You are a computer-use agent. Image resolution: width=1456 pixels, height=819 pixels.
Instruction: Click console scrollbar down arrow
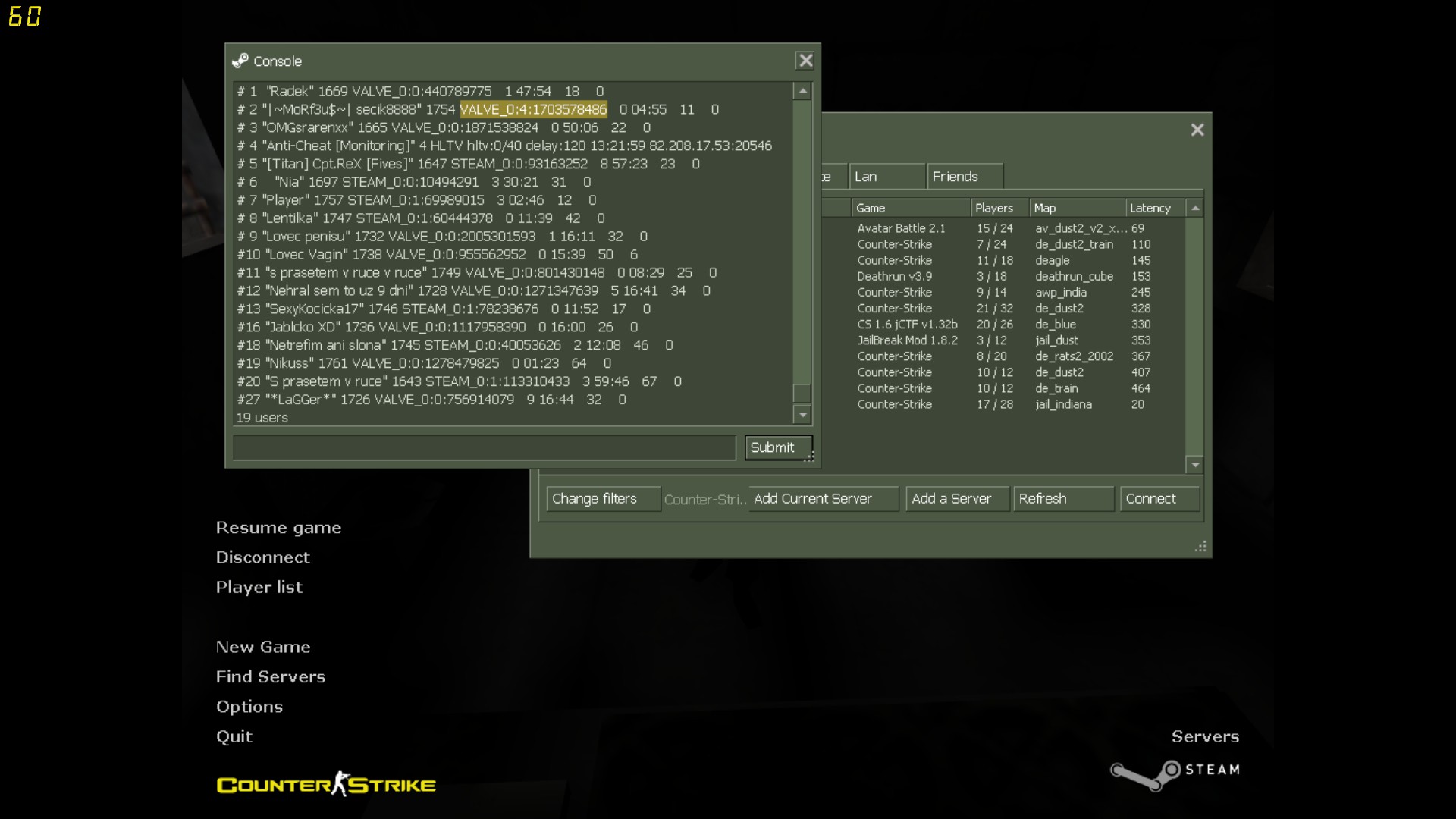click(x=802, y=414)
